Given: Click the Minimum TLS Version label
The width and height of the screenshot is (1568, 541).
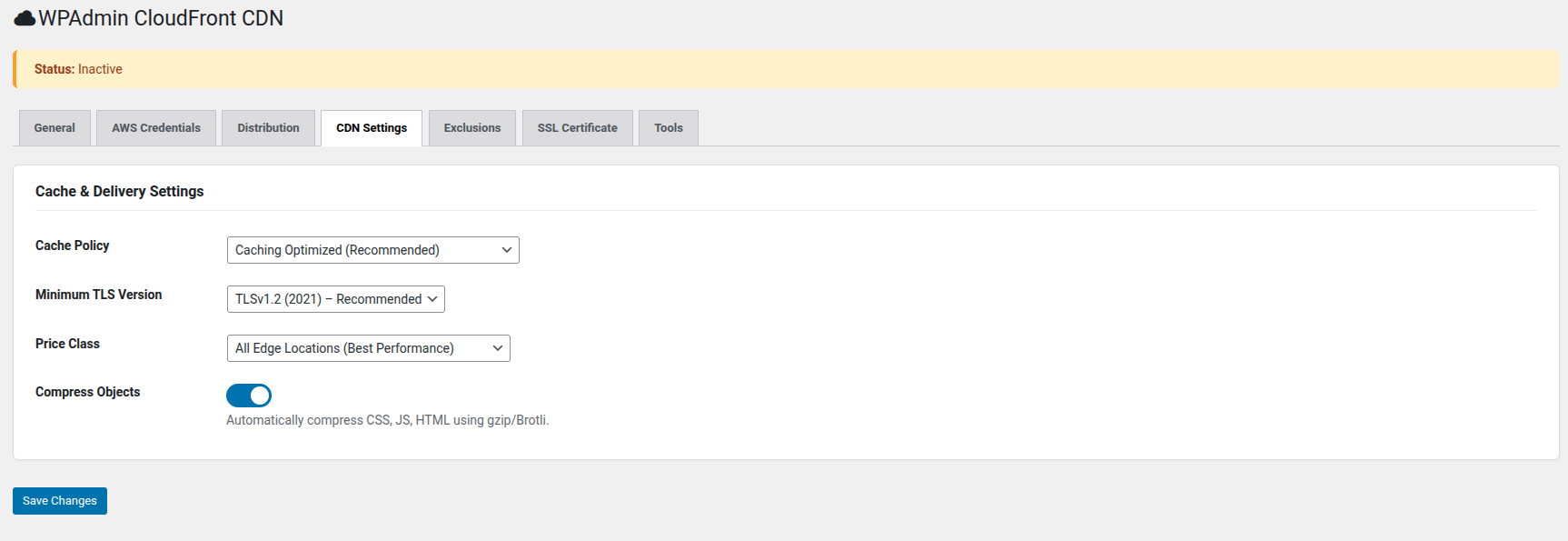Looking at the screenshot, I should click(x=99, y=295).
